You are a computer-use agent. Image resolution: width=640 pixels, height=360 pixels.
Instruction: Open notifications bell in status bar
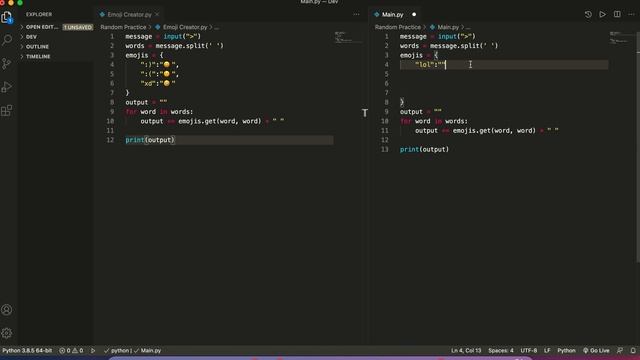point(633,351)
